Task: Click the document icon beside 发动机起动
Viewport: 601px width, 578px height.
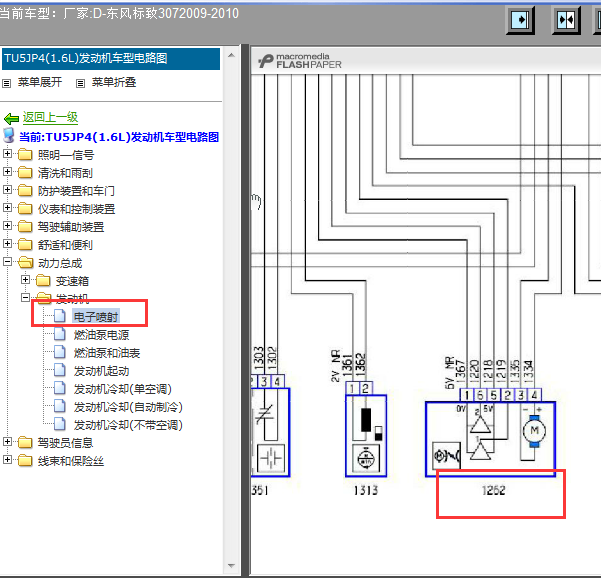Action: [60, 371]
